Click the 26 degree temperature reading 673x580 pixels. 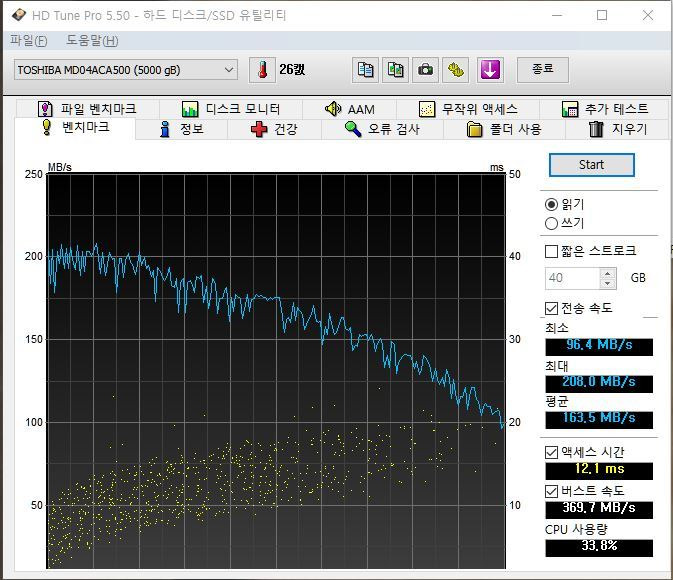pos(292,70)
